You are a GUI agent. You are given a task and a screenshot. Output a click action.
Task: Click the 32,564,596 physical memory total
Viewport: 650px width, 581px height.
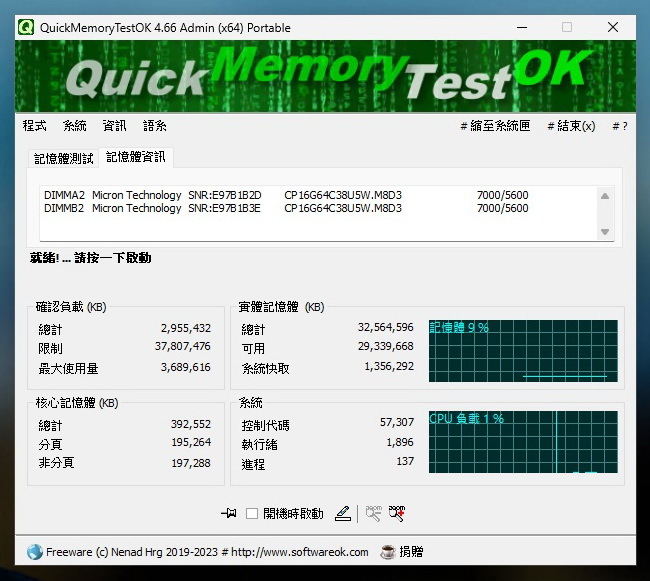[386, 327]
